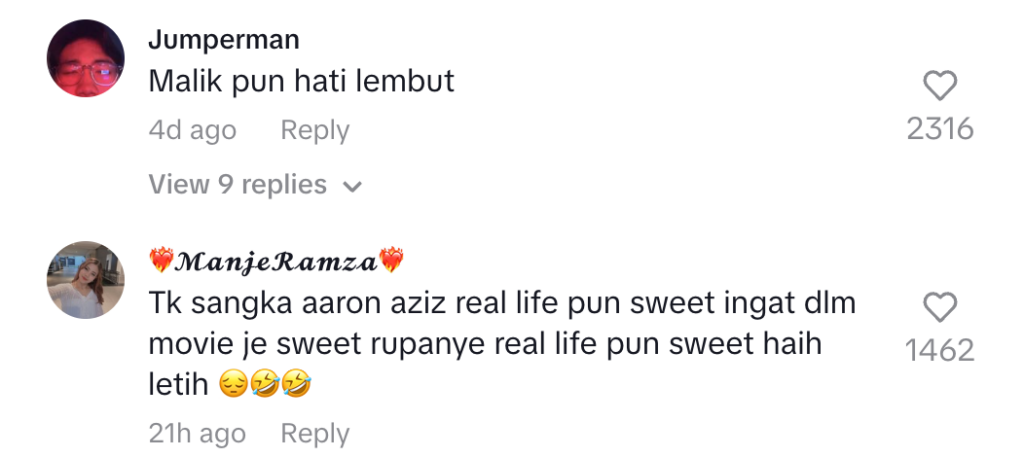Open Jumperman's red-tinted profile picture
The image size is (1024, 457).
(x=86, y=58)
